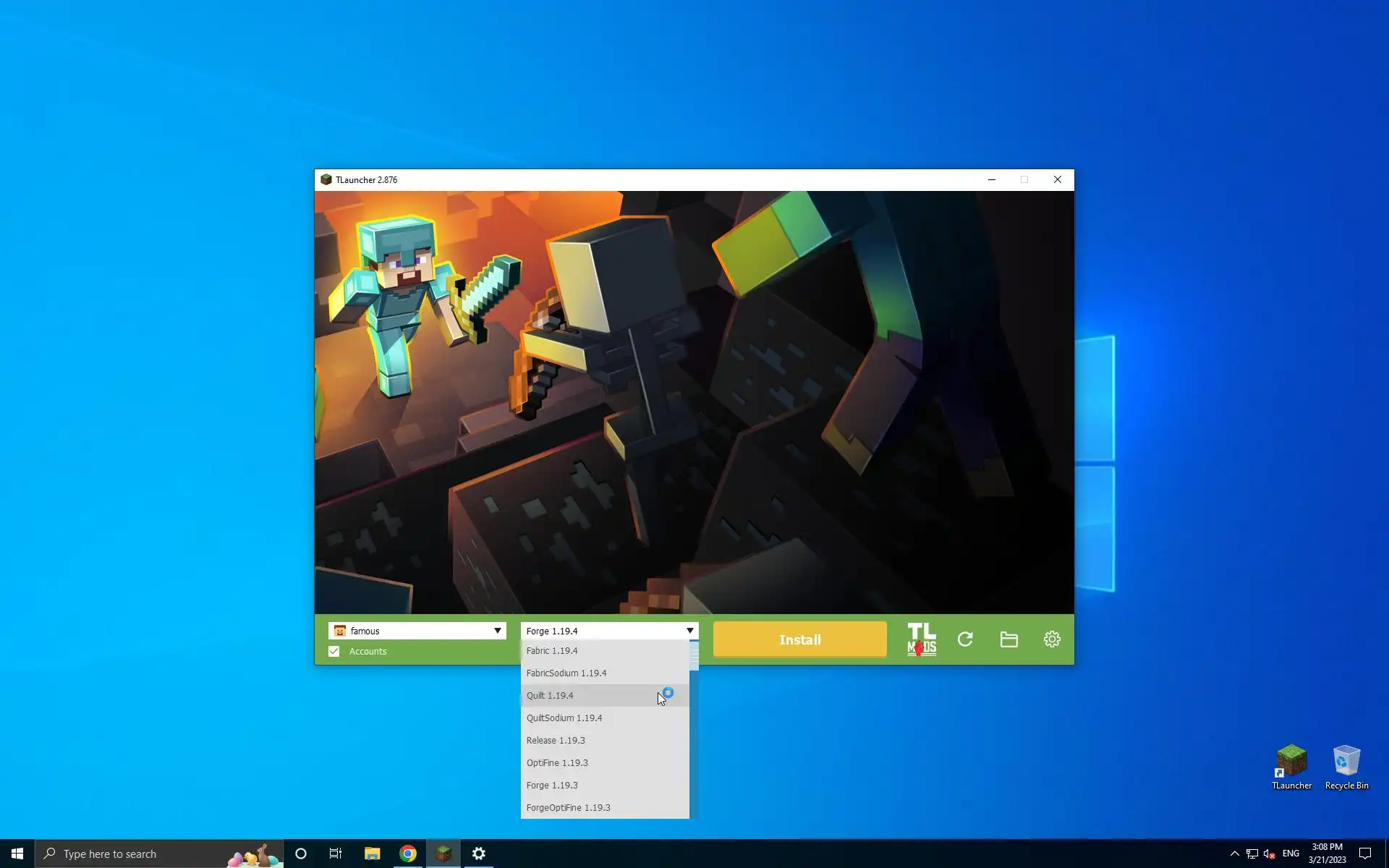Expand the famous account dropdown
Screen dimensions: 1389x868
point(497,631)
